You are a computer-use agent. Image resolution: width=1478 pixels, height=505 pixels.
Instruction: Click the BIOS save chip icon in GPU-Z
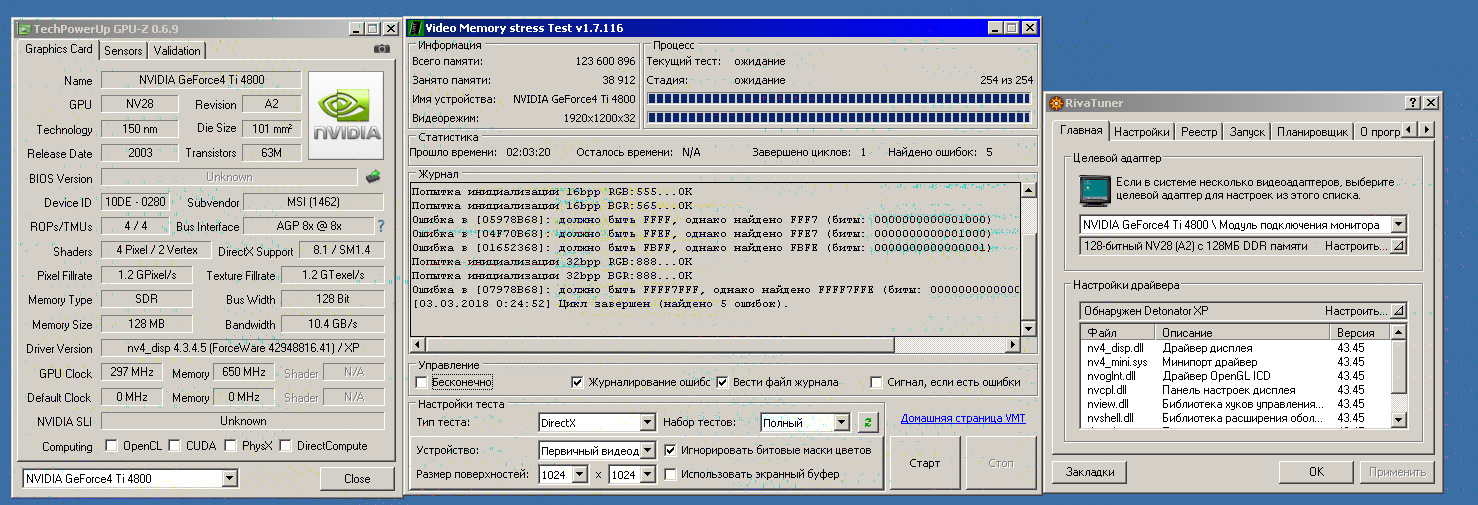(x=373, y=176)
